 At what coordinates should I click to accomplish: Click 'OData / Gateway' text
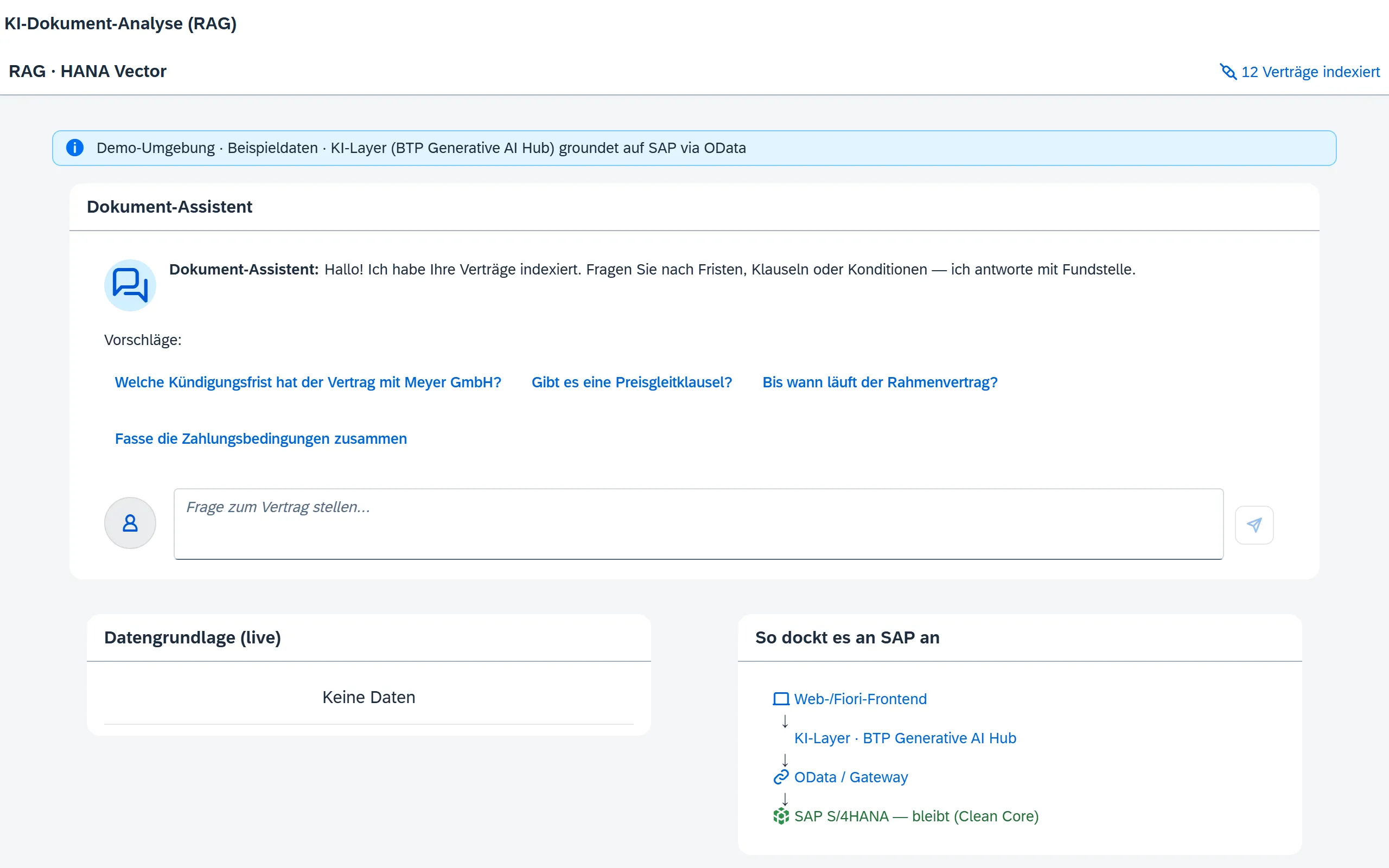point(851,777)
